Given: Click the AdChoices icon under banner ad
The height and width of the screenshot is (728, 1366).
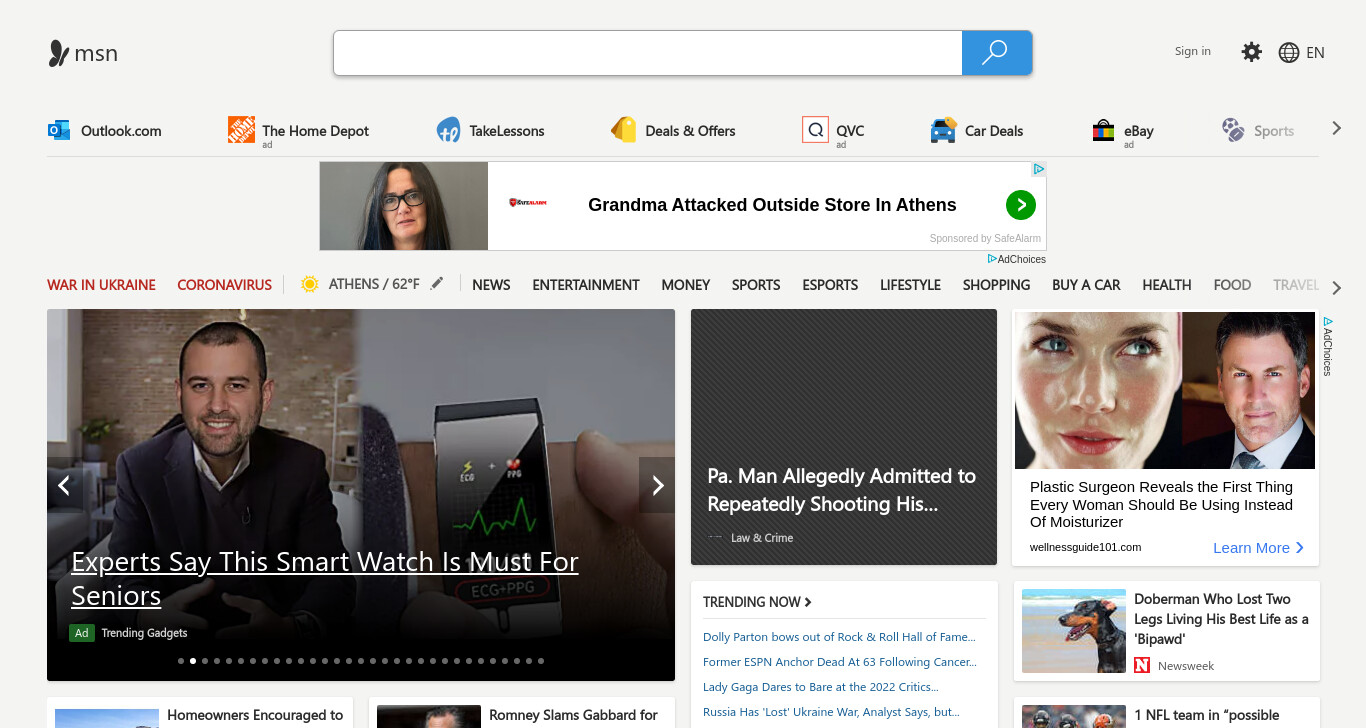Looking at the screenshot, I should pos(992,259).
